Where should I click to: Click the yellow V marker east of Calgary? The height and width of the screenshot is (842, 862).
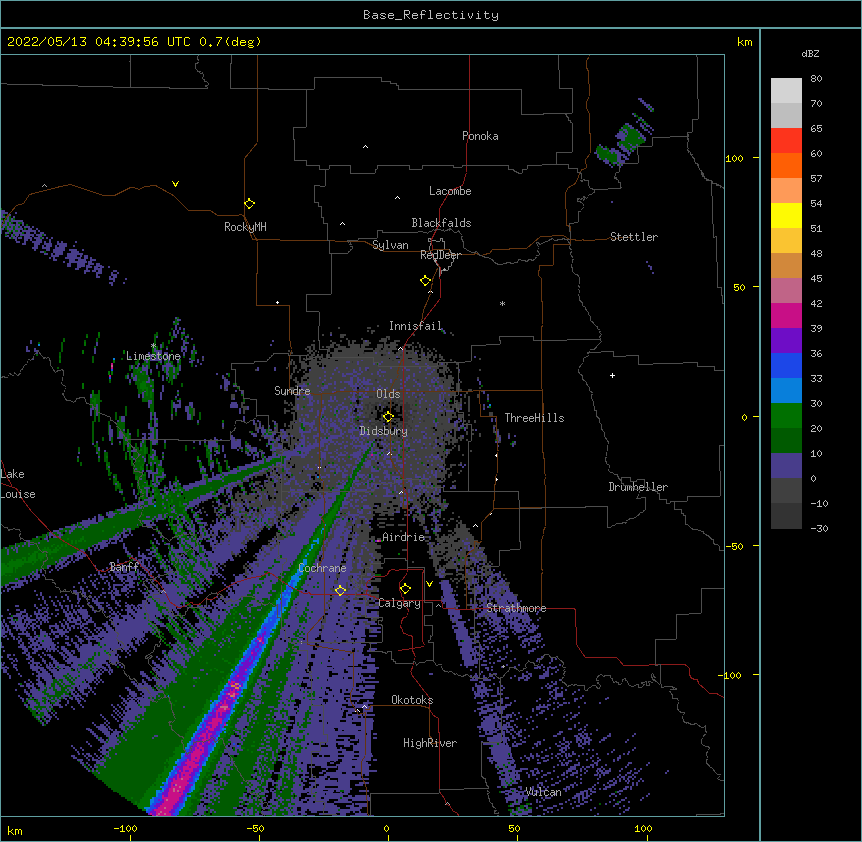pyautogui.click(x=429, y=584)
